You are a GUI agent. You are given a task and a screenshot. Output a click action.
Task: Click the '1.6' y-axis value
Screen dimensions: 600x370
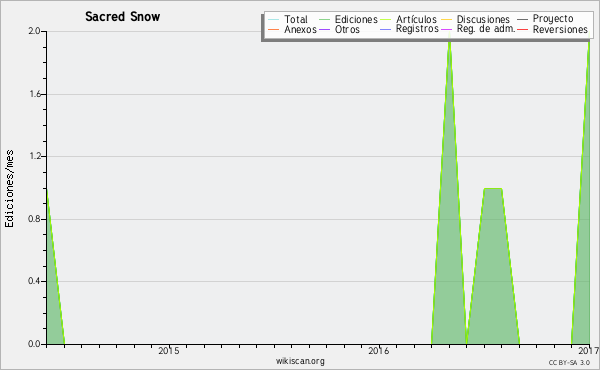[34, 94]
